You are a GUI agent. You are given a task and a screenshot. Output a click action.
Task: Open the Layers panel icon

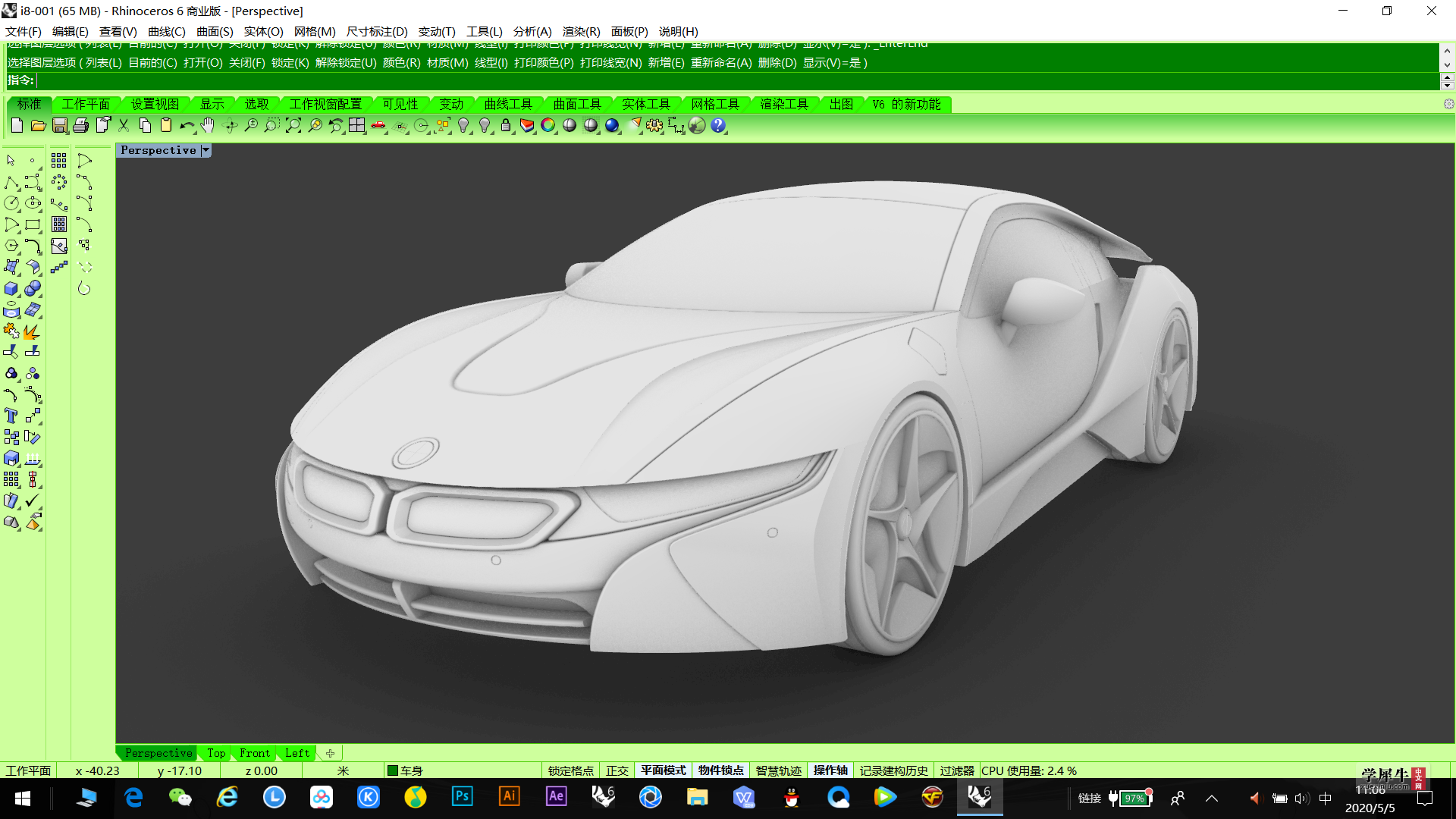coord(527,126)
